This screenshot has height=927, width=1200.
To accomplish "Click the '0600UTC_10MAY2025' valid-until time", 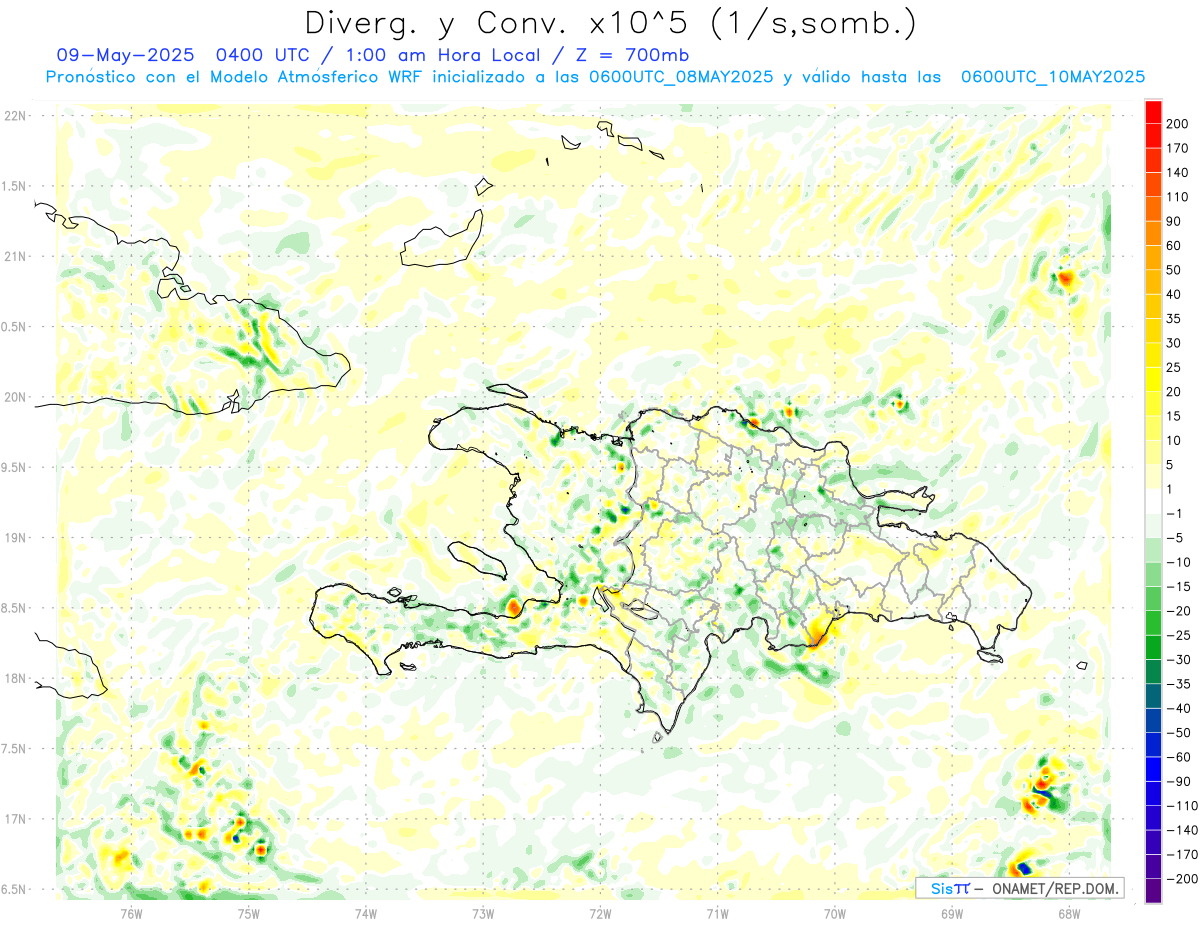I will [1053, 77].
